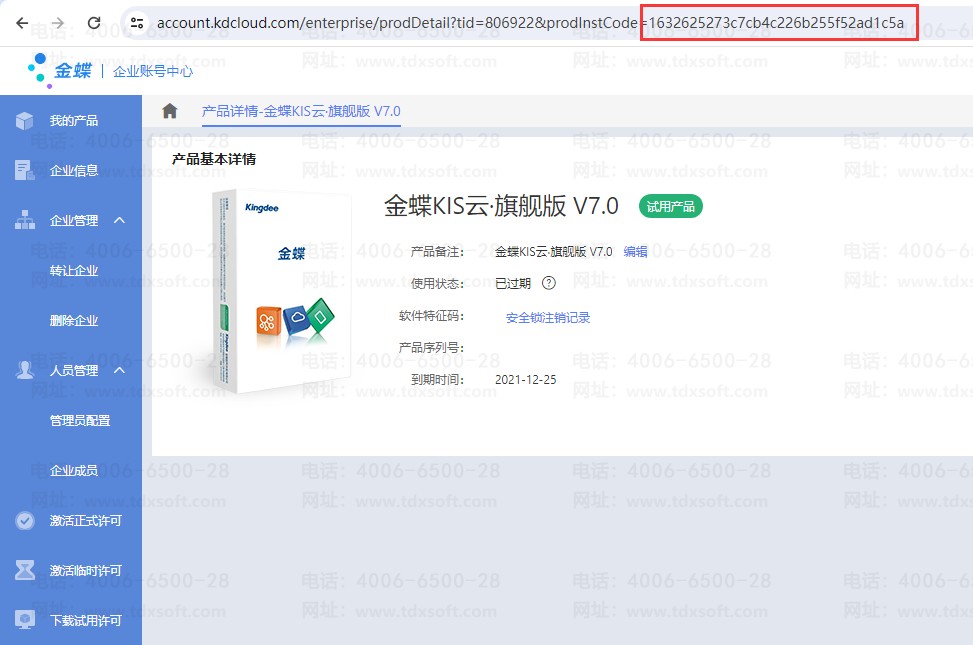Open 下载试用许可 in sidebar
The image size is (973, 645).
pos(86,621)
